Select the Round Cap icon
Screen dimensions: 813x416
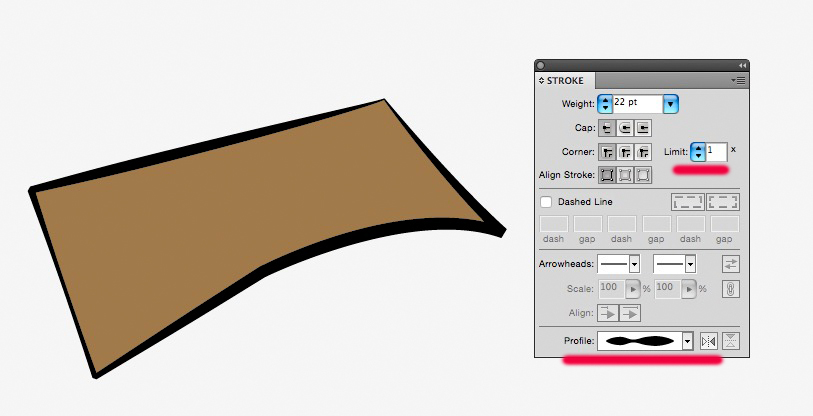(625, 128)
